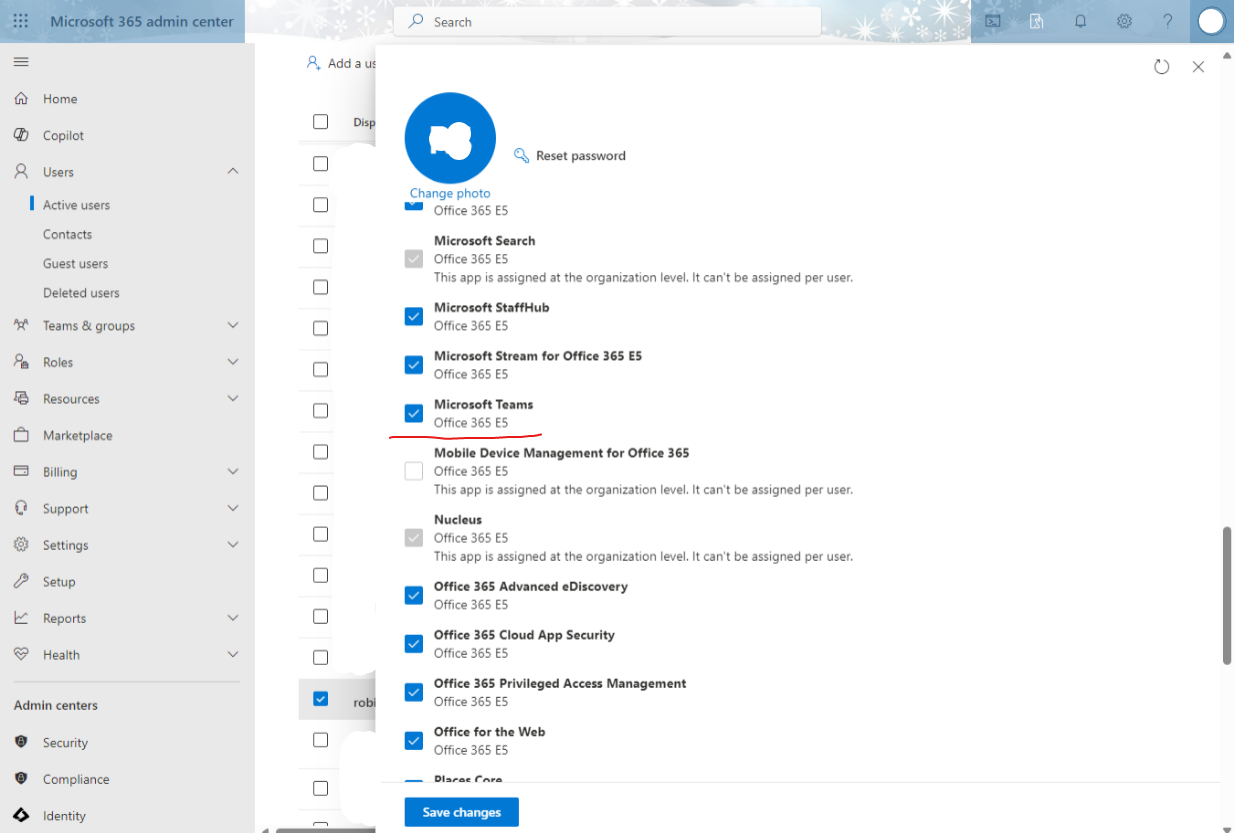
Task: Expand the Teams & groups chevron
Action: coord(233,325)
